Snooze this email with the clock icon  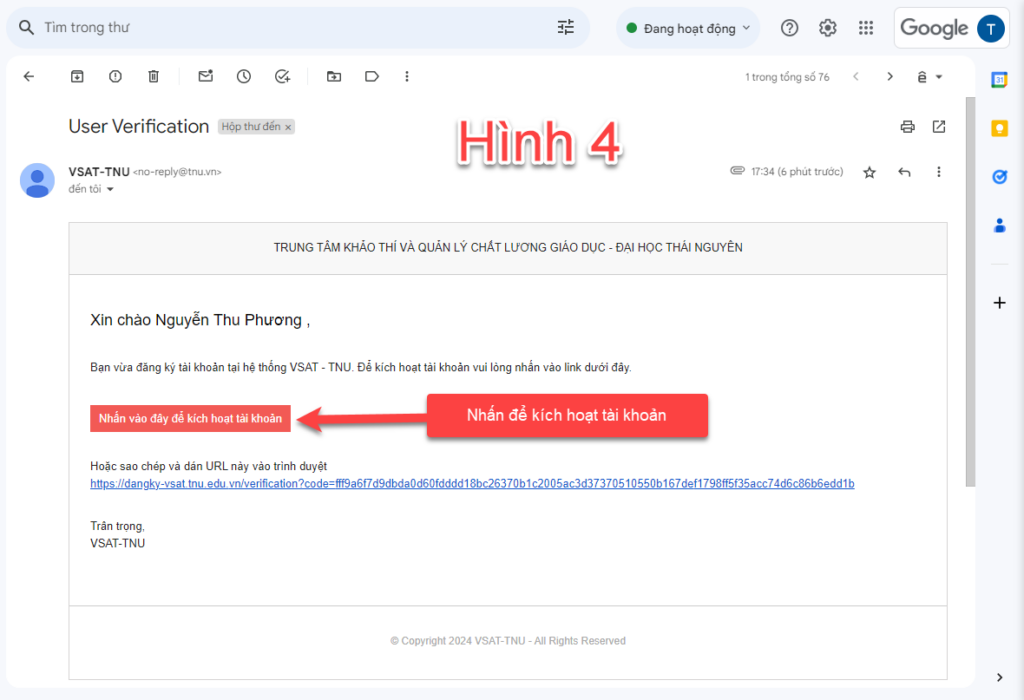coord(244,76)
